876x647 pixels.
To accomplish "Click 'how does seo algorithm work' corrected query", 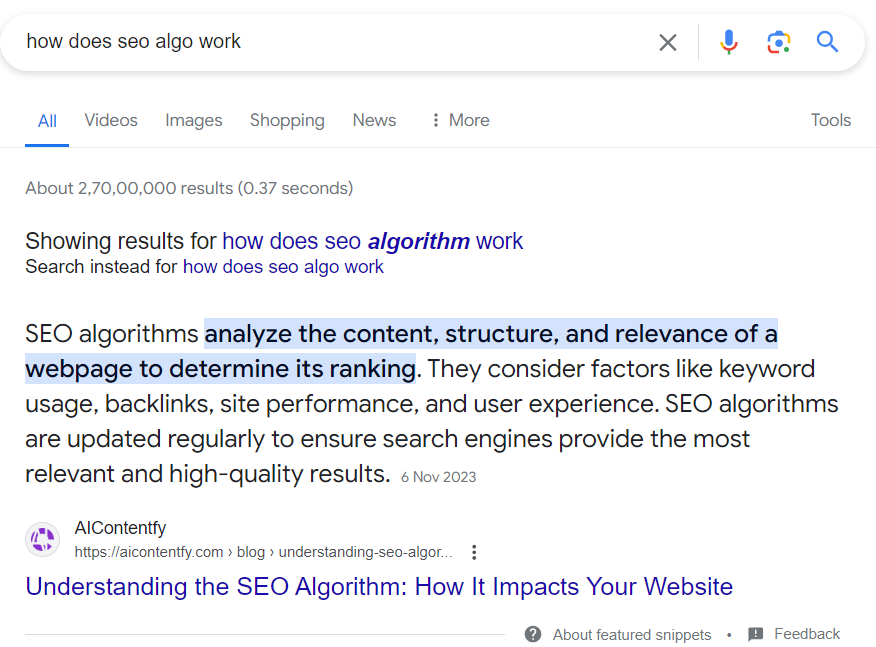I will [x=373, y=241].
